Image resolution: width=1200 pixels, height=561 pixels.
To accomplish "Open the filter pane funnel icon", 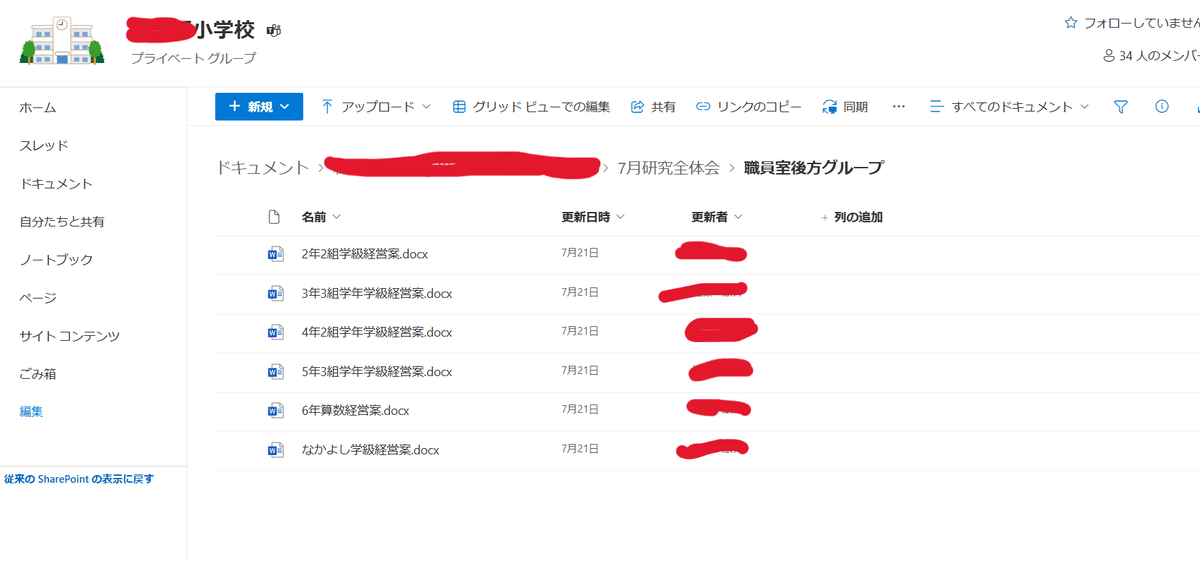I will tap(1121, 106).
